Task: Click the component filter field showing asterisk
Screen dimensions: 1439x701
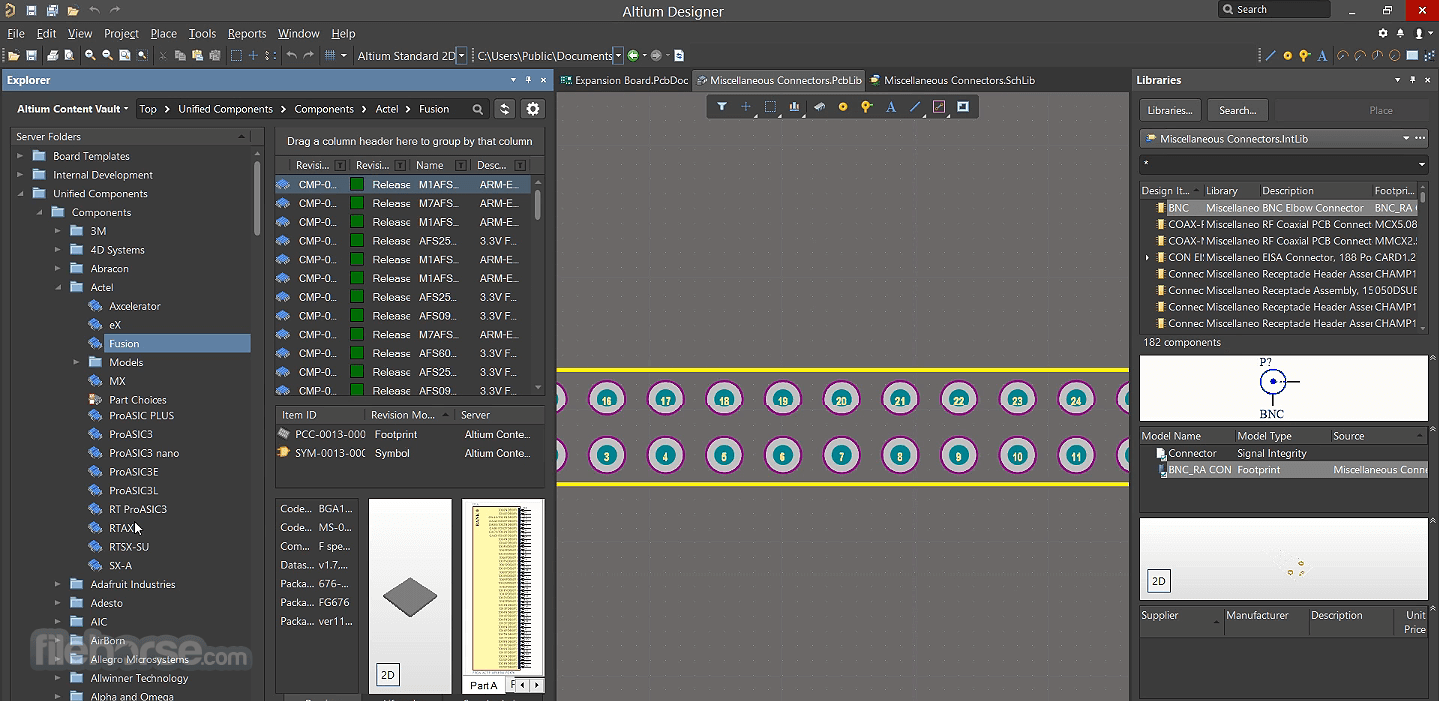Action: pos(1284,164)
